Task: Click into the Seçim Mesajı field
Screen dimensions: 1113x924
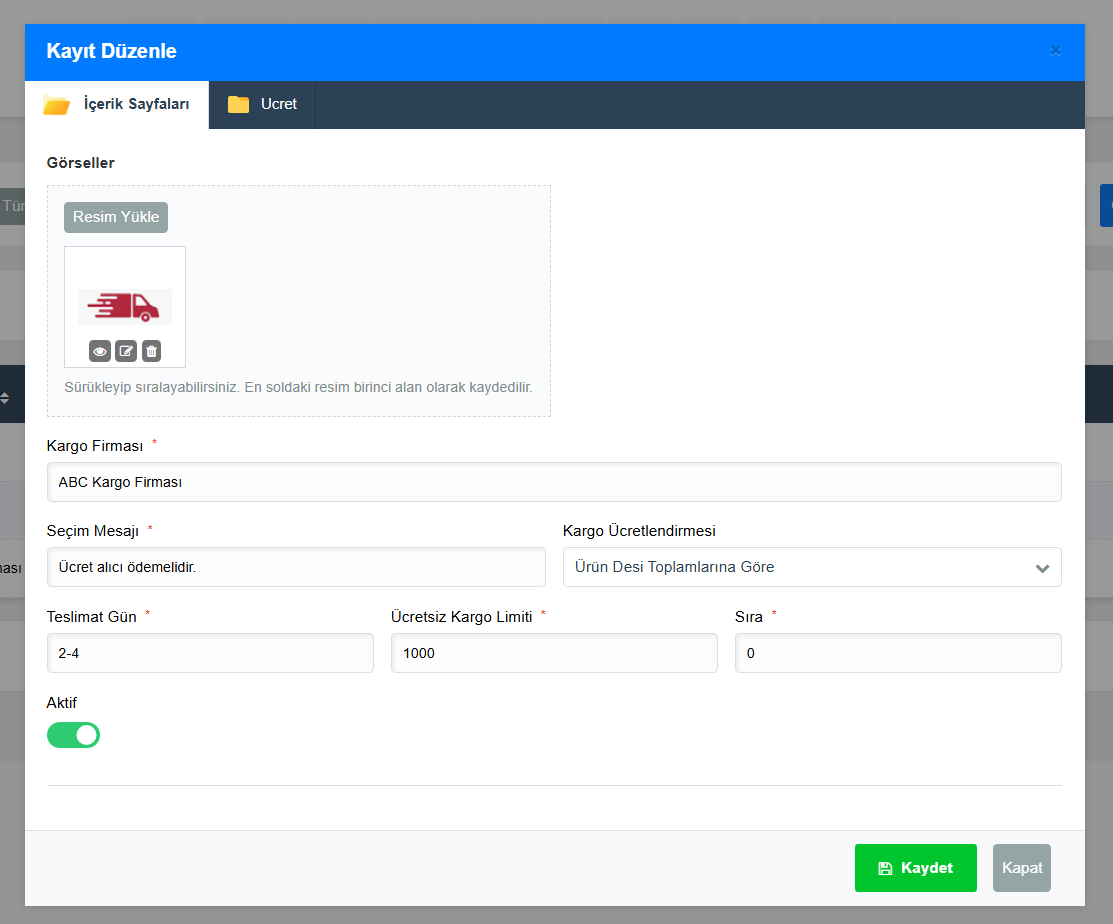Action: pyautogui.click(x=296, y=567)
